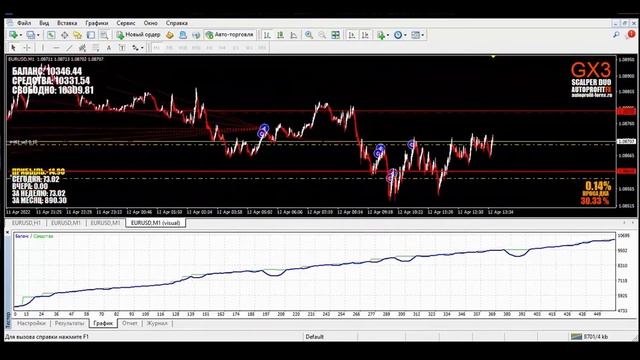Draw a horizontal line tool
The width and height of the screenshot is (640, 360).
(56, 48)
